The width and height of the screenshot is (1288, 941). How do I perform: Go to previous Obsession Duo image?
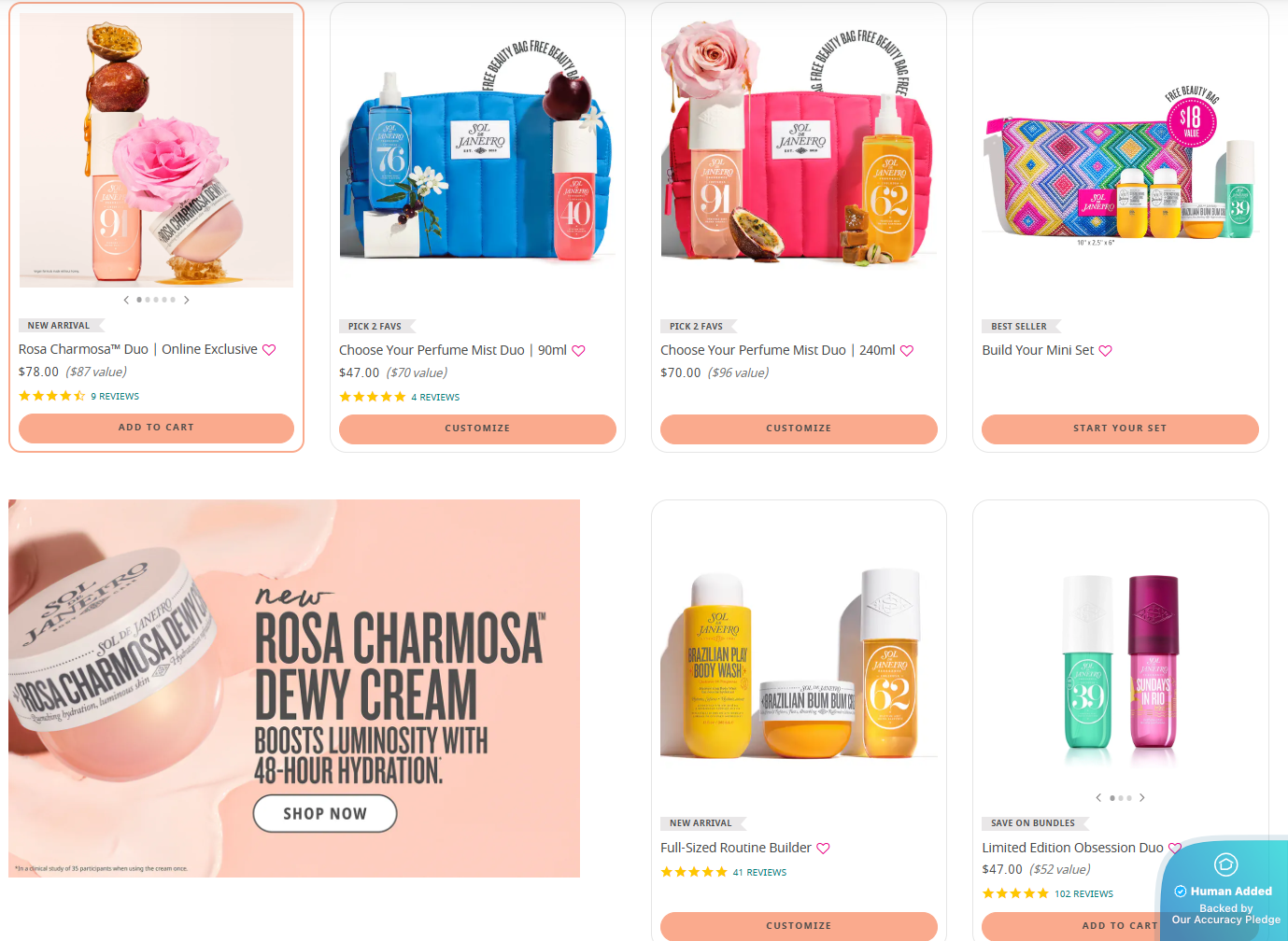pyautogui.click(x=1098, y=798)
